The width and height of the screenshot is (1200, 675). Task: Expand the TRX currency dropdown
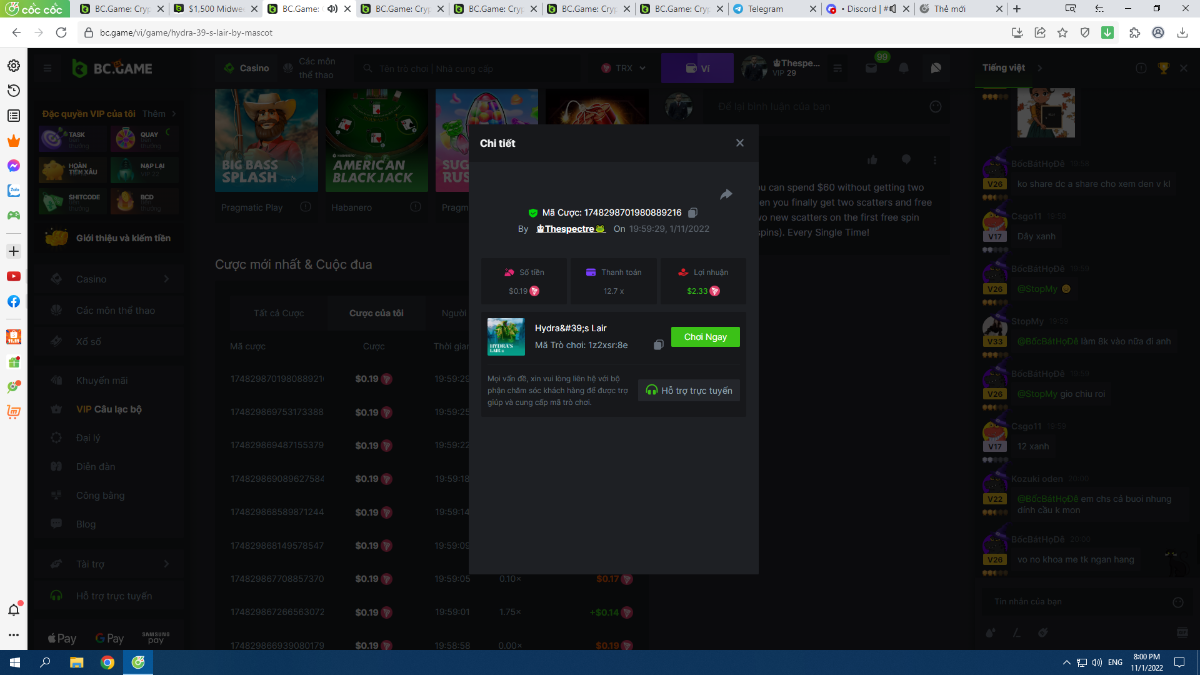(x=625, y=68)
